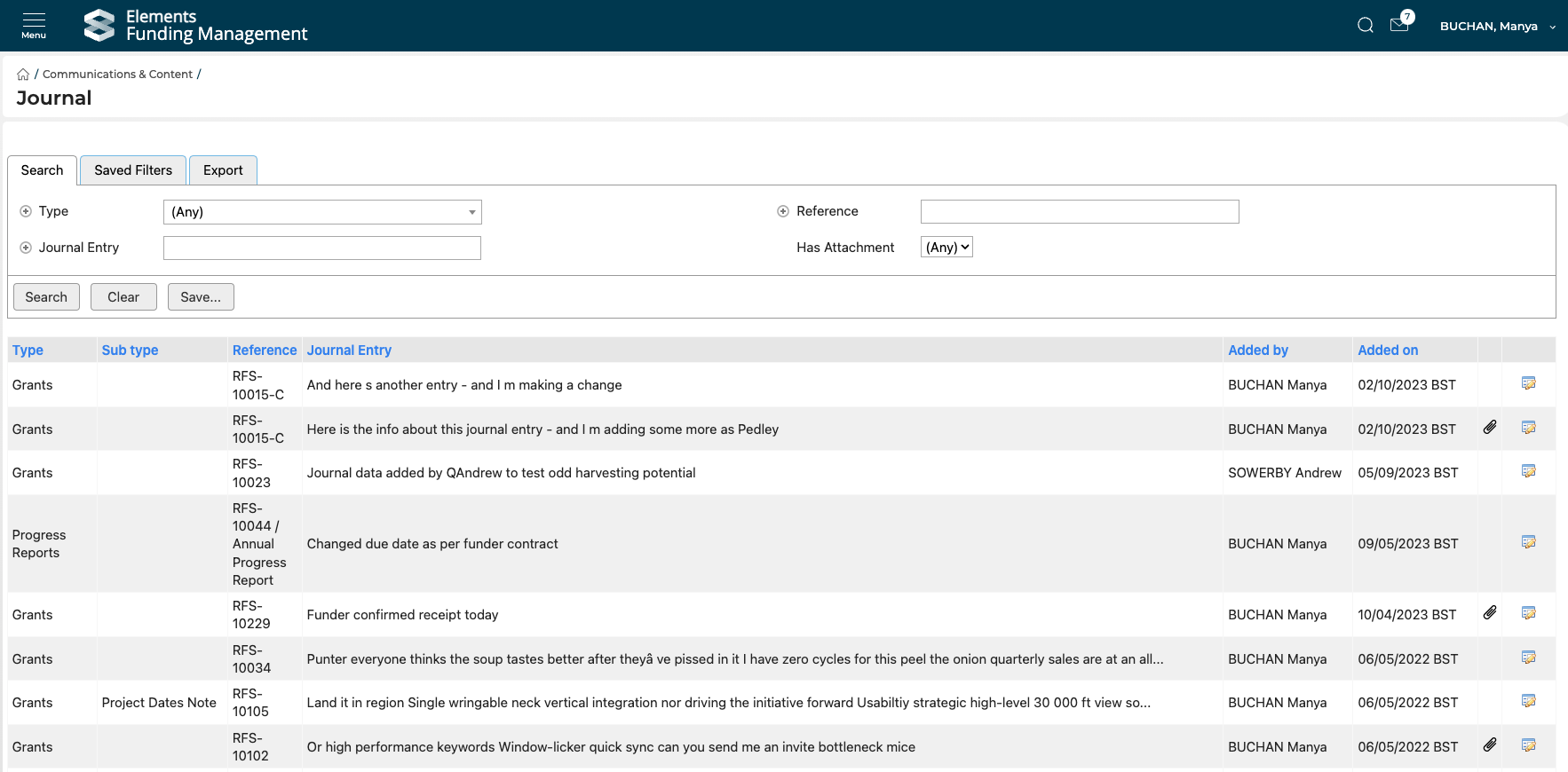Image resolution: width=1568 pixels, height=772 pixels.
Task: Click the Elements Funding Management logo
Action: tap(195, 26)
